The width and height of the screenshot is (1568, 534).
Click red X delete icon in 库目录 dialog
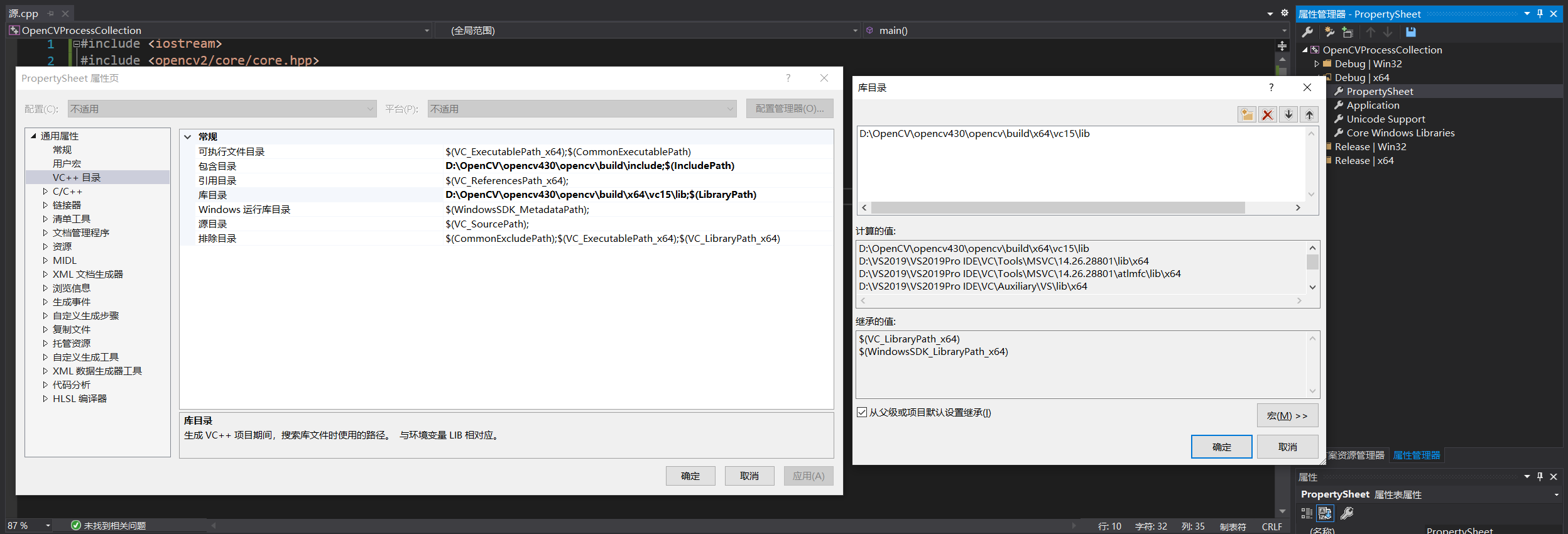(1268, 114)
